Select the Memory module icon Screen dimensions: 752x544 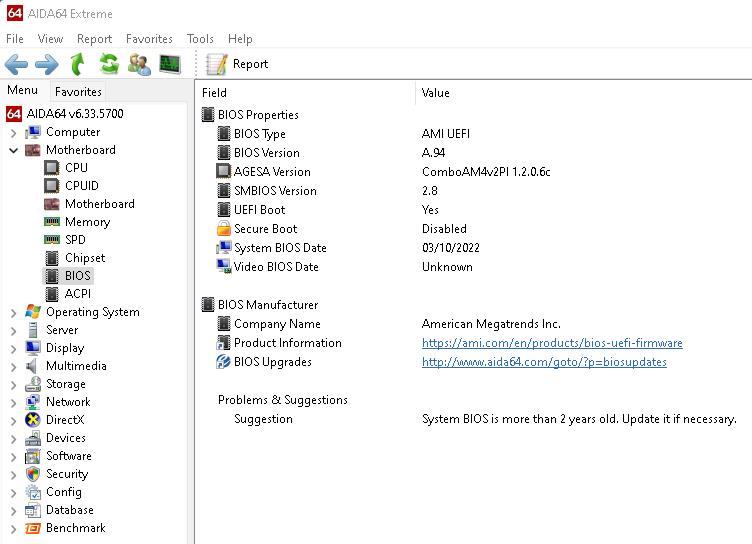click(52, 222)
